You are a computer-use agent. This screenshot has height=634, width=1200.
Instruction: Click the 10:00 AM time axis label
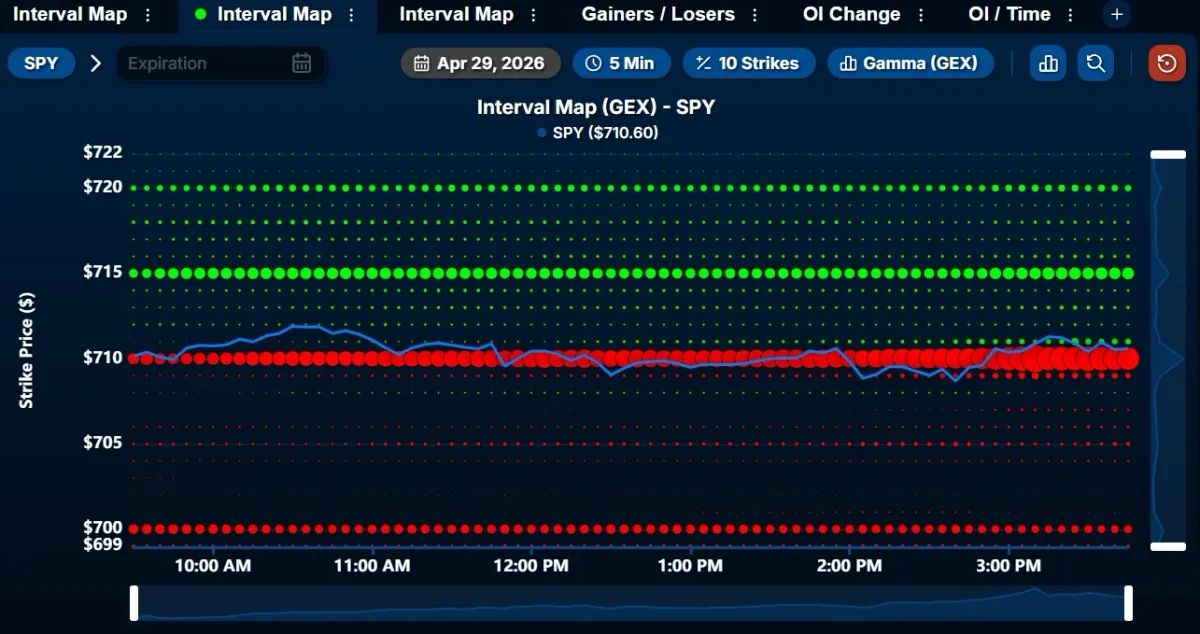(x=212, y=566)
